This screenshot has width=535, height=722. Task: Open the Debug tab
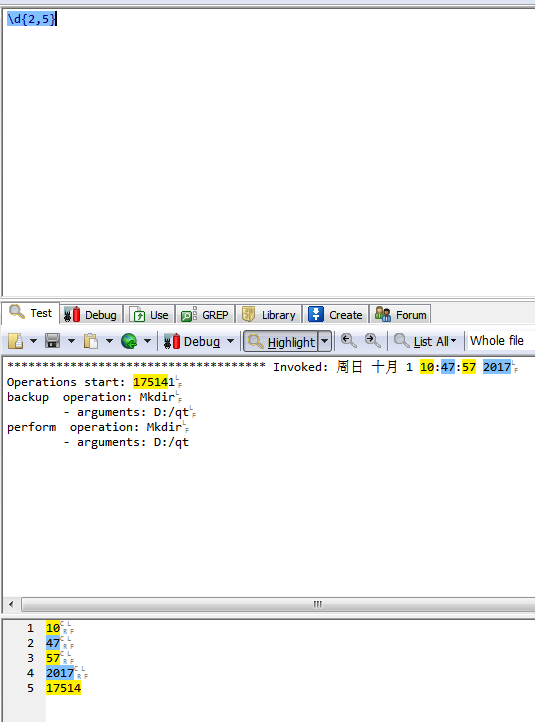[x=91, y=315]
